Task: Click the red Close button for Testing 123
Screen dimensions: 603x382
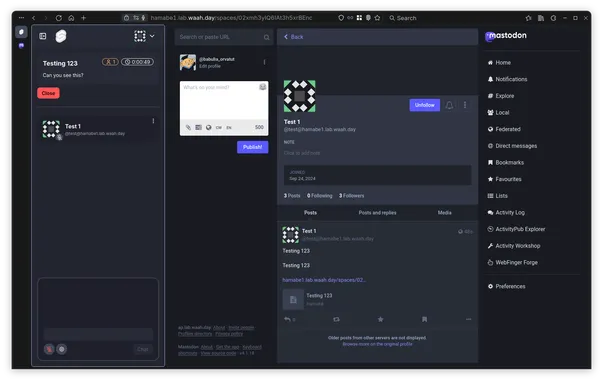Action: coord(48,93)
